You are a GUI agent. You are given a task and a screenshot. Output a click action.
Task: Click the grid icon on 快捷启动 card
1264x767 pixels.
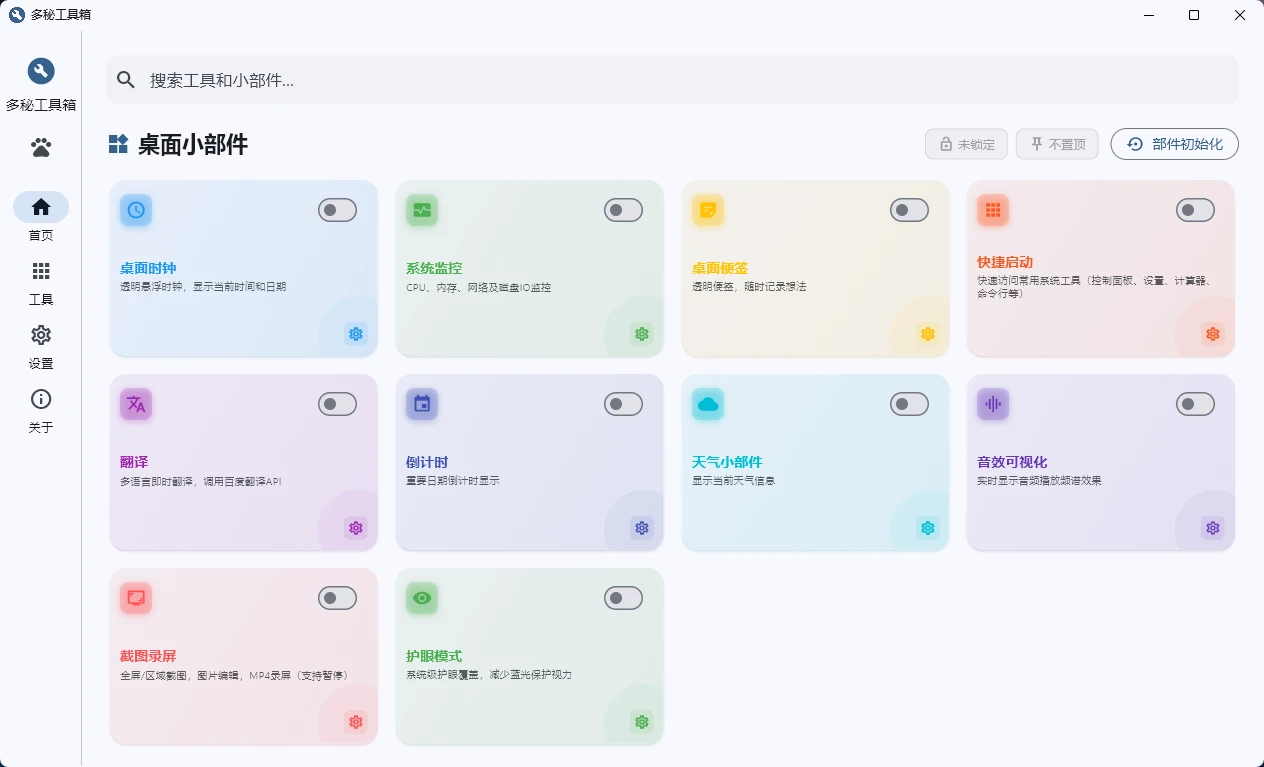993,210
